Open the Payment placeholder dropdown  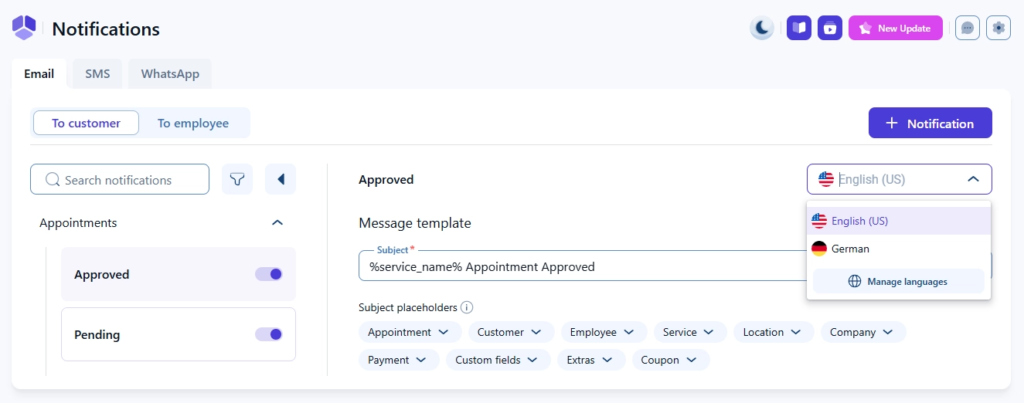(397, 360)
